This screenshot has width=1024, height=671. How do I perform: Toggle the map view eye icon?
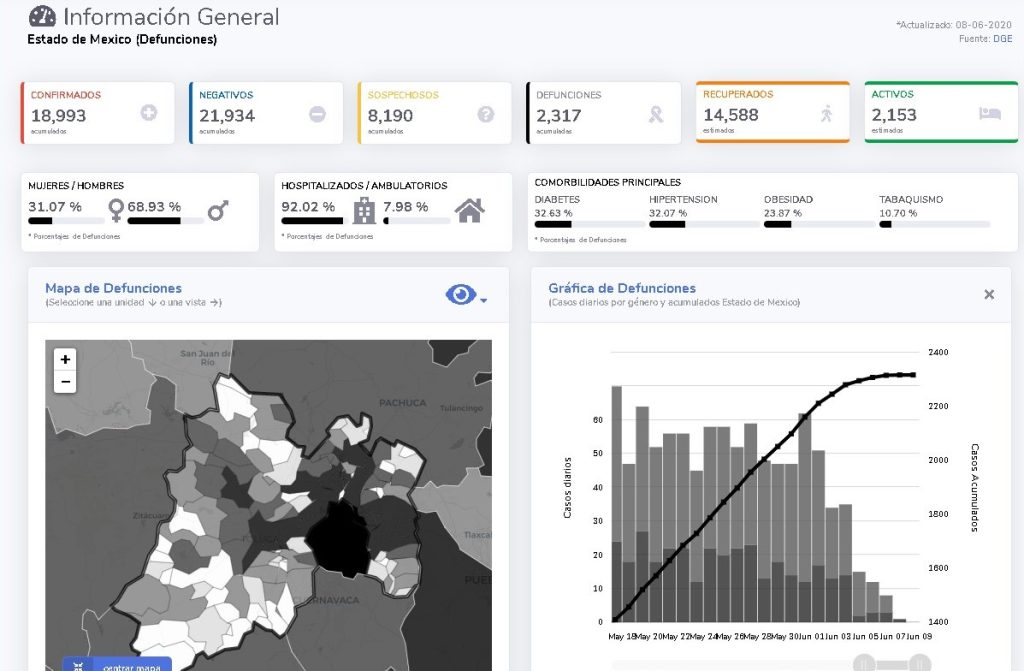[x=460, y=294]
